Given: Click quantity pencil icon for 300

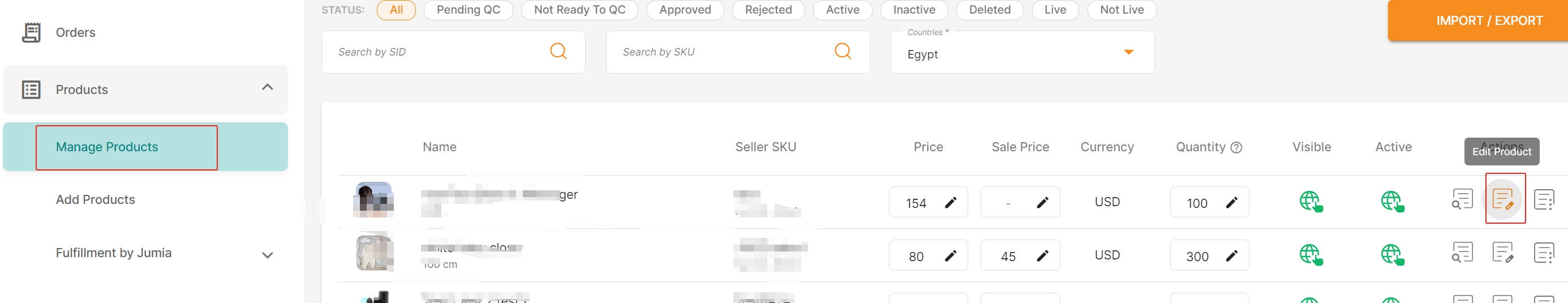Looking at the screenshot, I should click(1231, 255).
